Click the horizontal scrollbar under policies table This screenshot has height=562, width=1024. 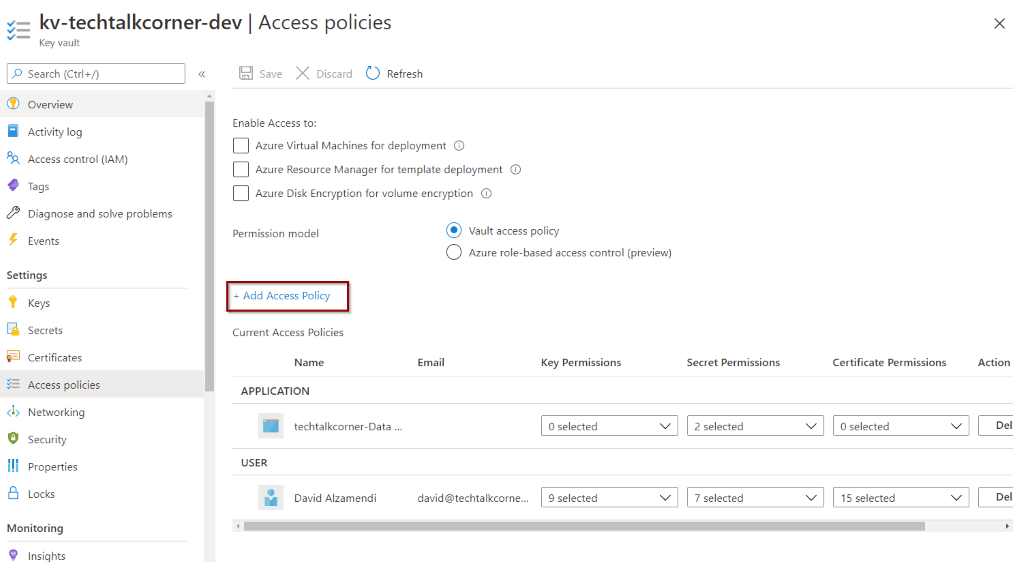(x=584, y=526)
